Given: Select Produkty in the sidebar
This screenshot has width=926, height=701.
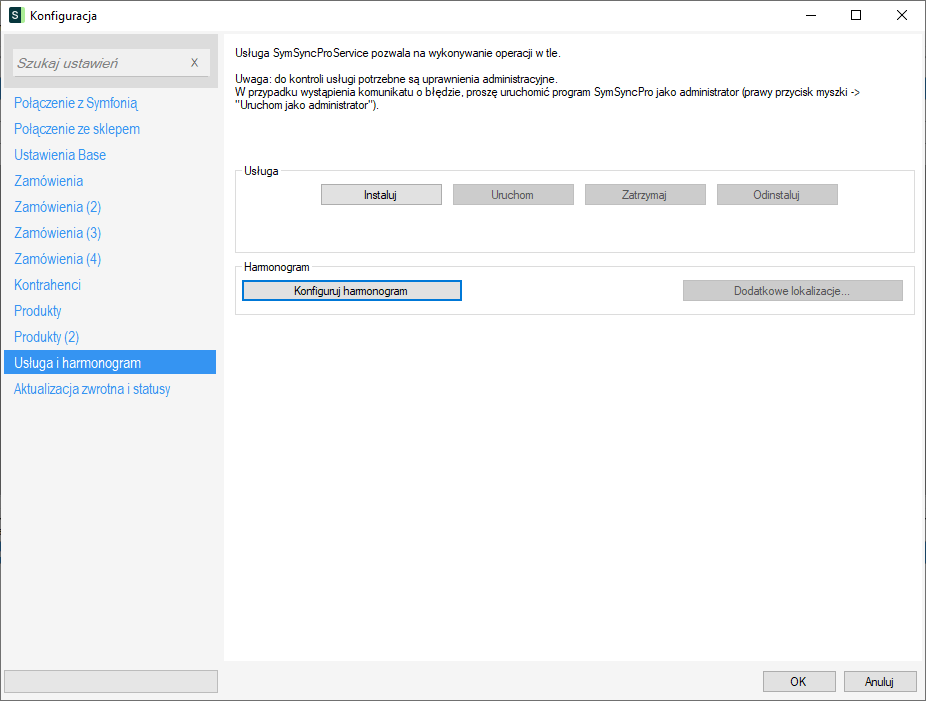Looking at the screenshot, I should (x=38, y=311).
